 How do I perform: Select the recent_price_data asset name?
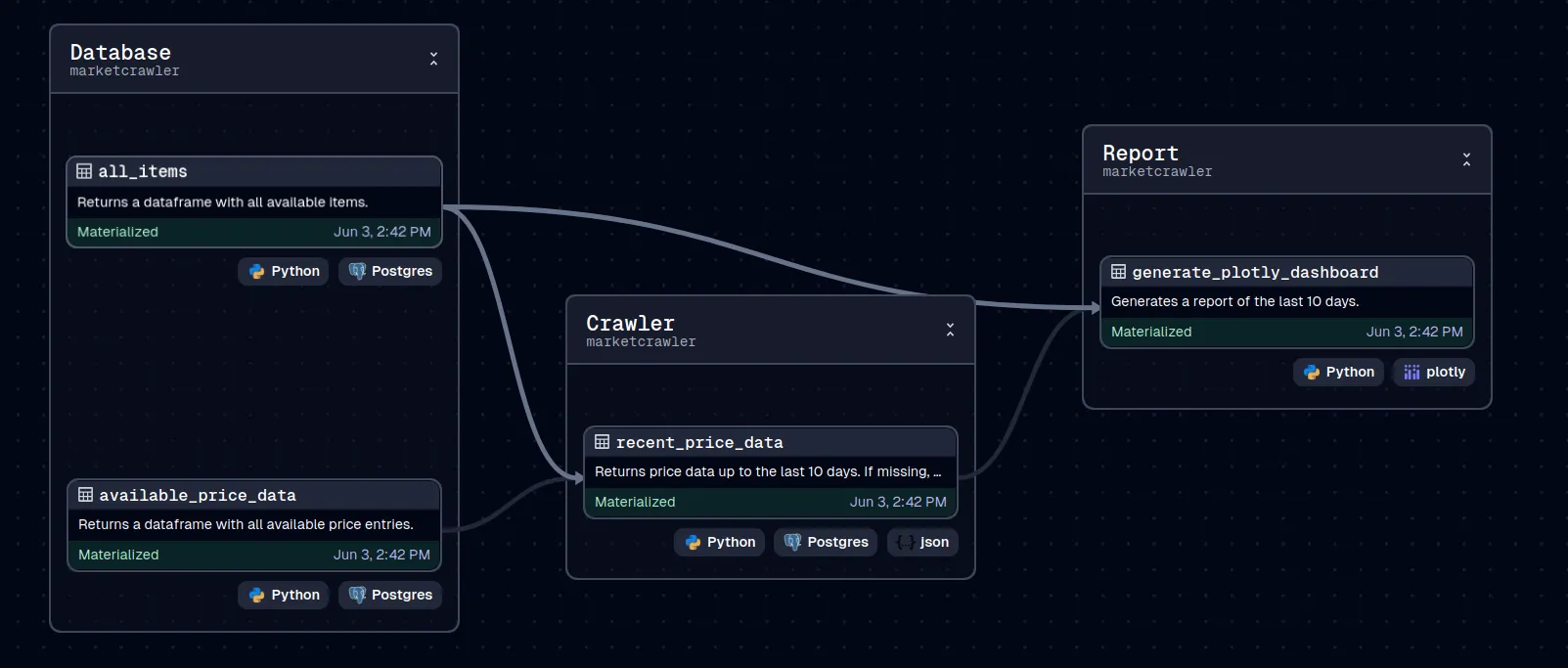(699, 442)
